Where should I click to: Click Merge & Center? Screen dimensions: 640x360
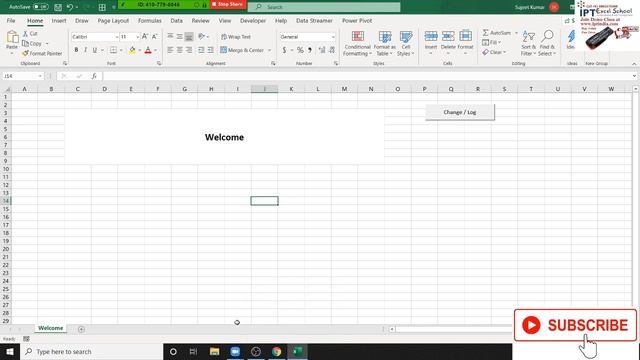coord(242,50)
